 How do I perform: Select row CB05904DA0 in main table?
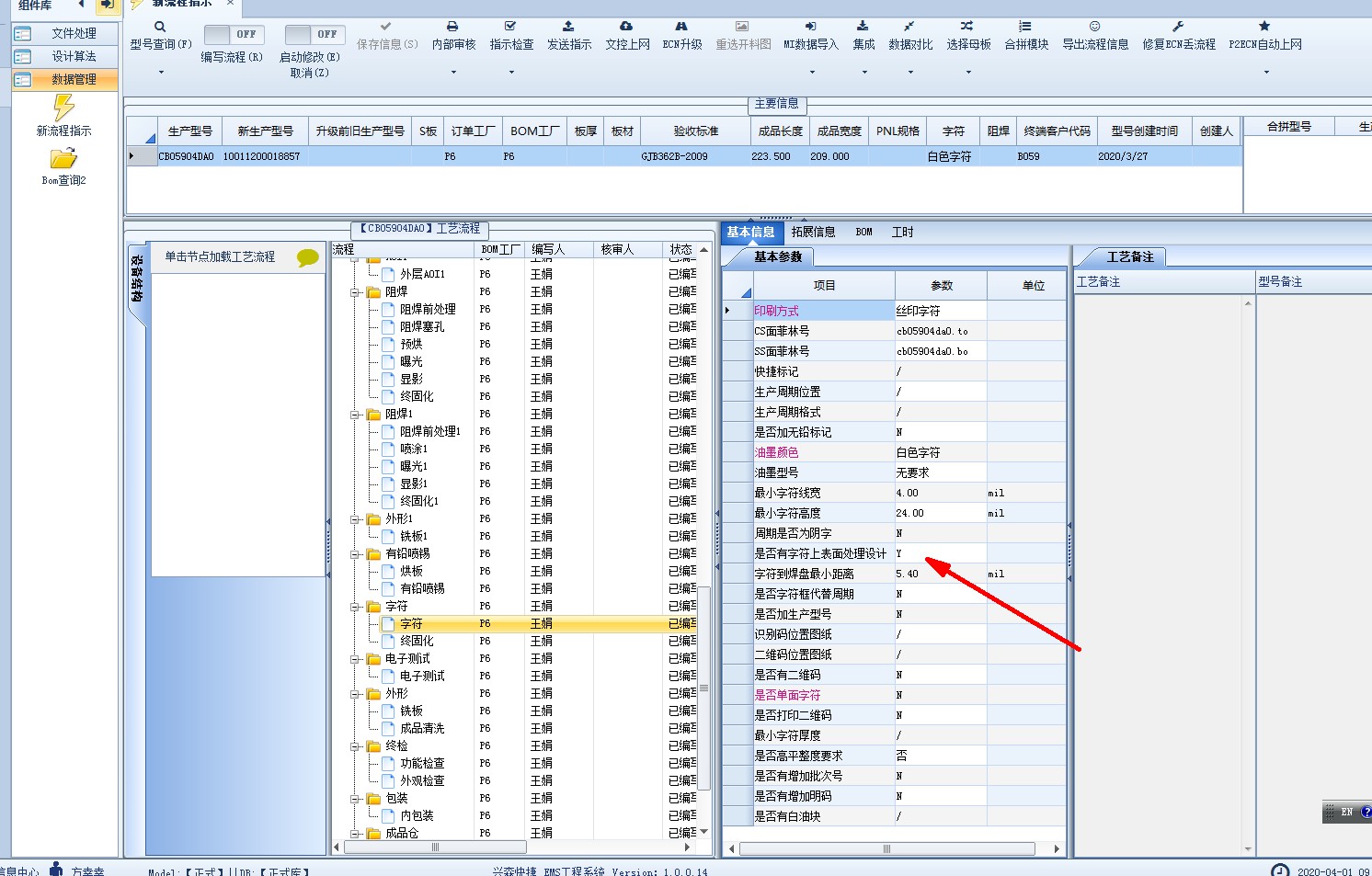coord(683,157)
